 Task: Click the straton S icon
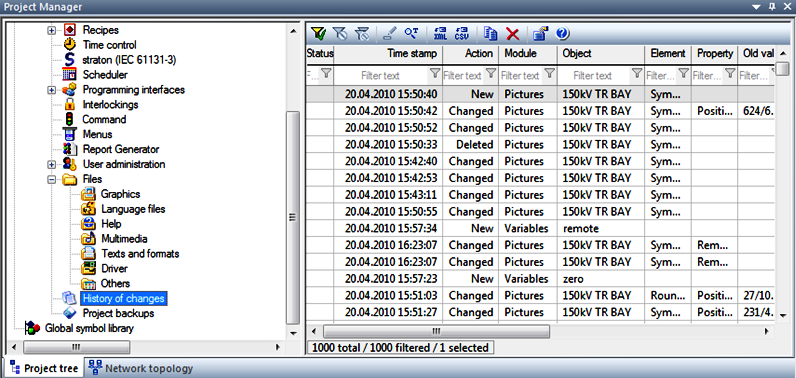70,60
